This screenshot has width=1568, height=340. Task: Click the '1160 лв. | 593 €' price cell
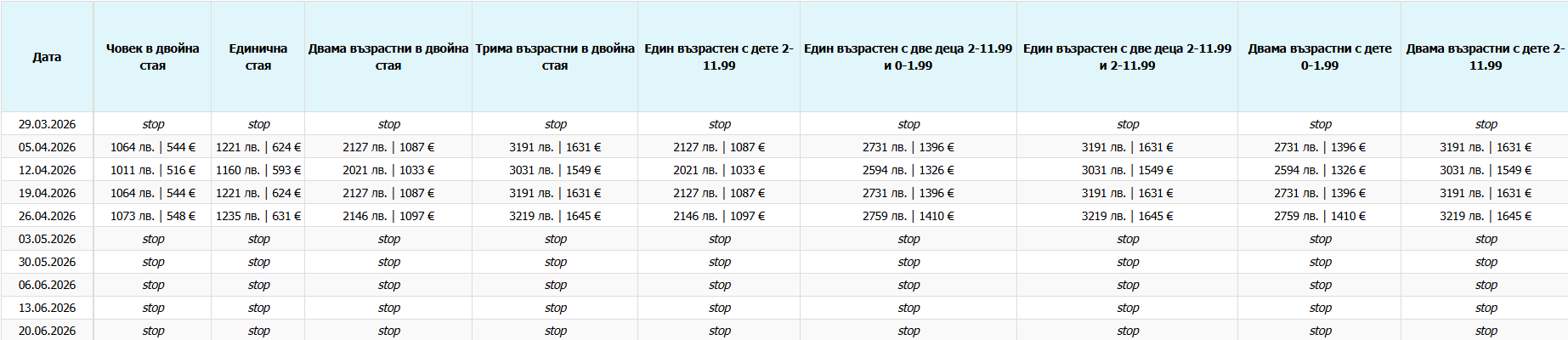pyautogui.click(x=258, y=170)
